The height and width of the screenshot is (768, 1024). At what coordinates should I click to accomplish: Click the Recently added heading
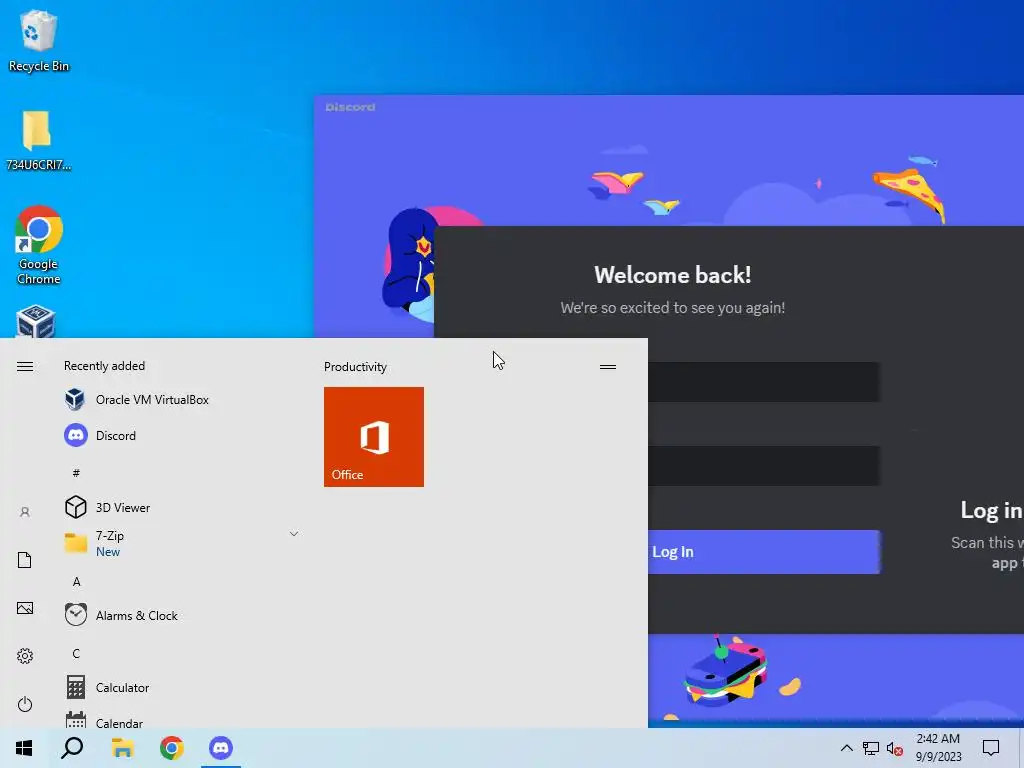coord(104,366)
